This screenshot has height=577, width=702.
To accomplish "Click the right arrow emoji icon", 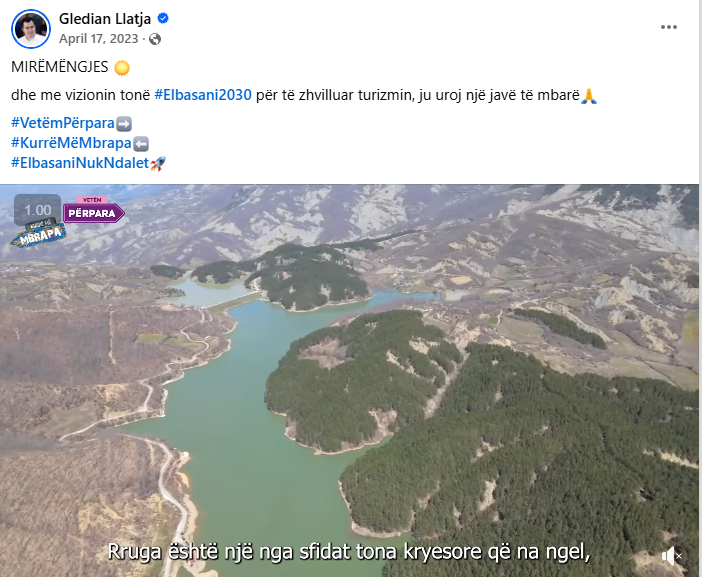I will point(124,124).
